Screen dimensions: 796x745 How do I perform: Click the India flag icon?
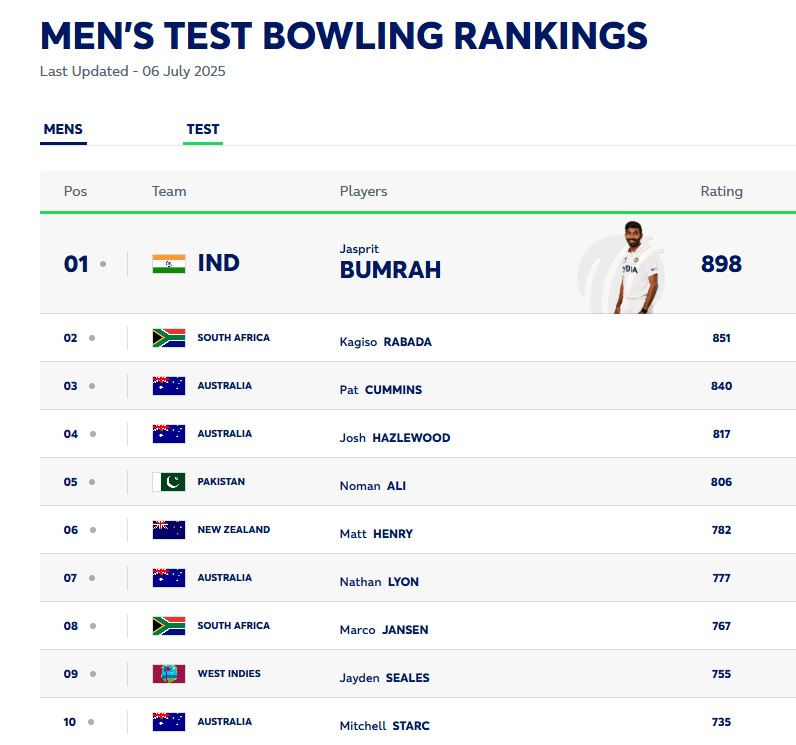coord(169,264)
